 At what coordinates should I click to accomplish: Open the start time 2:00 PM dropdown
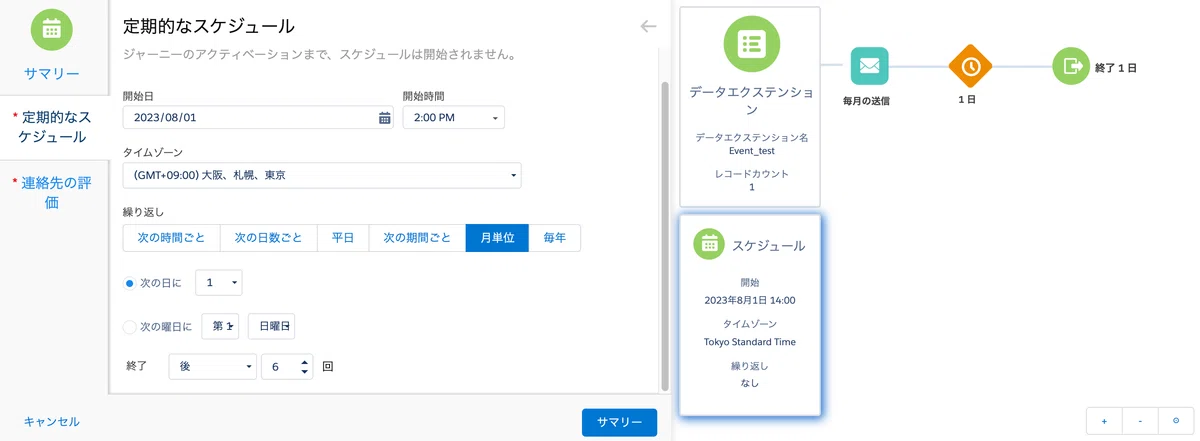(x=453, y=118)
